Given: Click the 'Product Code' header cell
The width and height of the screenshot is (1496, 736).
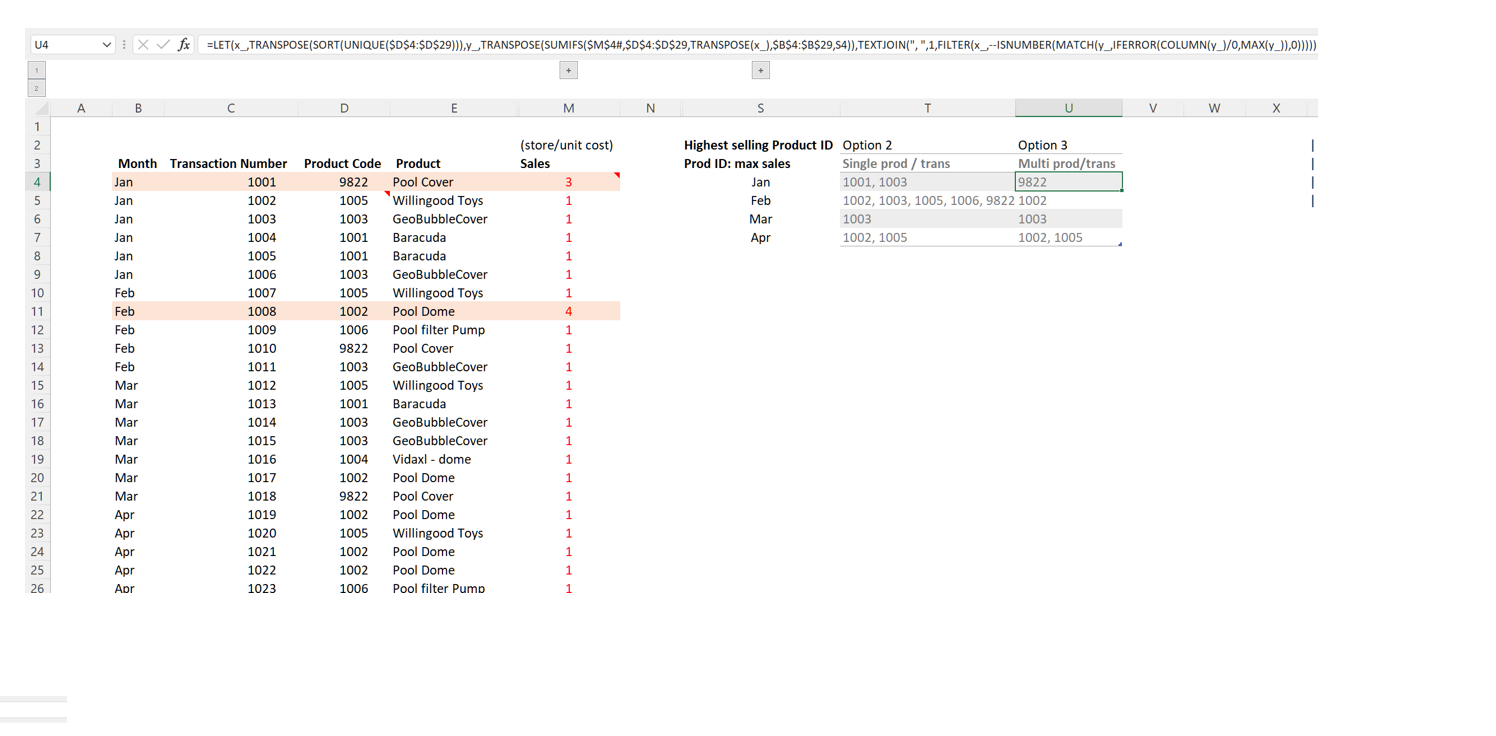Looking at the screenshot, I should click(343, 163).
